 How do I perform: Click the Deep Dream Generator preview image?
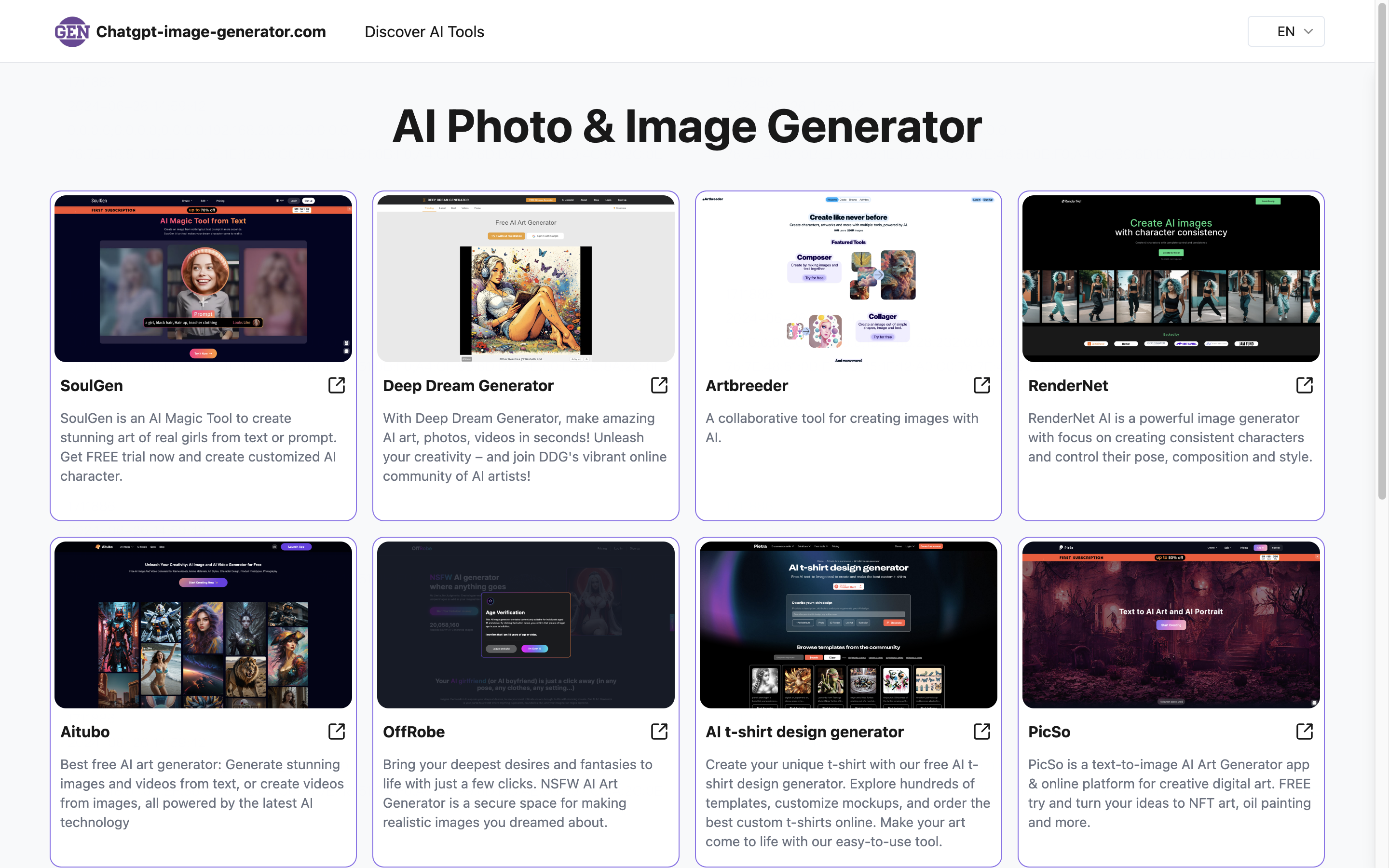[x=526, y=278]
